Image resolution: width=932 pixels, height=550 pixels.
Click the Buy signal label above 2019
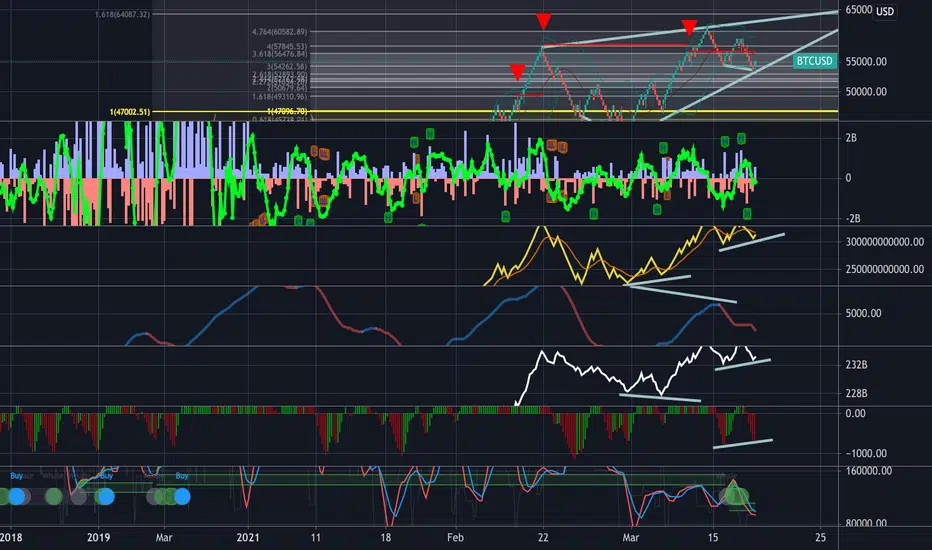pyautogui.click(x=106, y=476)
